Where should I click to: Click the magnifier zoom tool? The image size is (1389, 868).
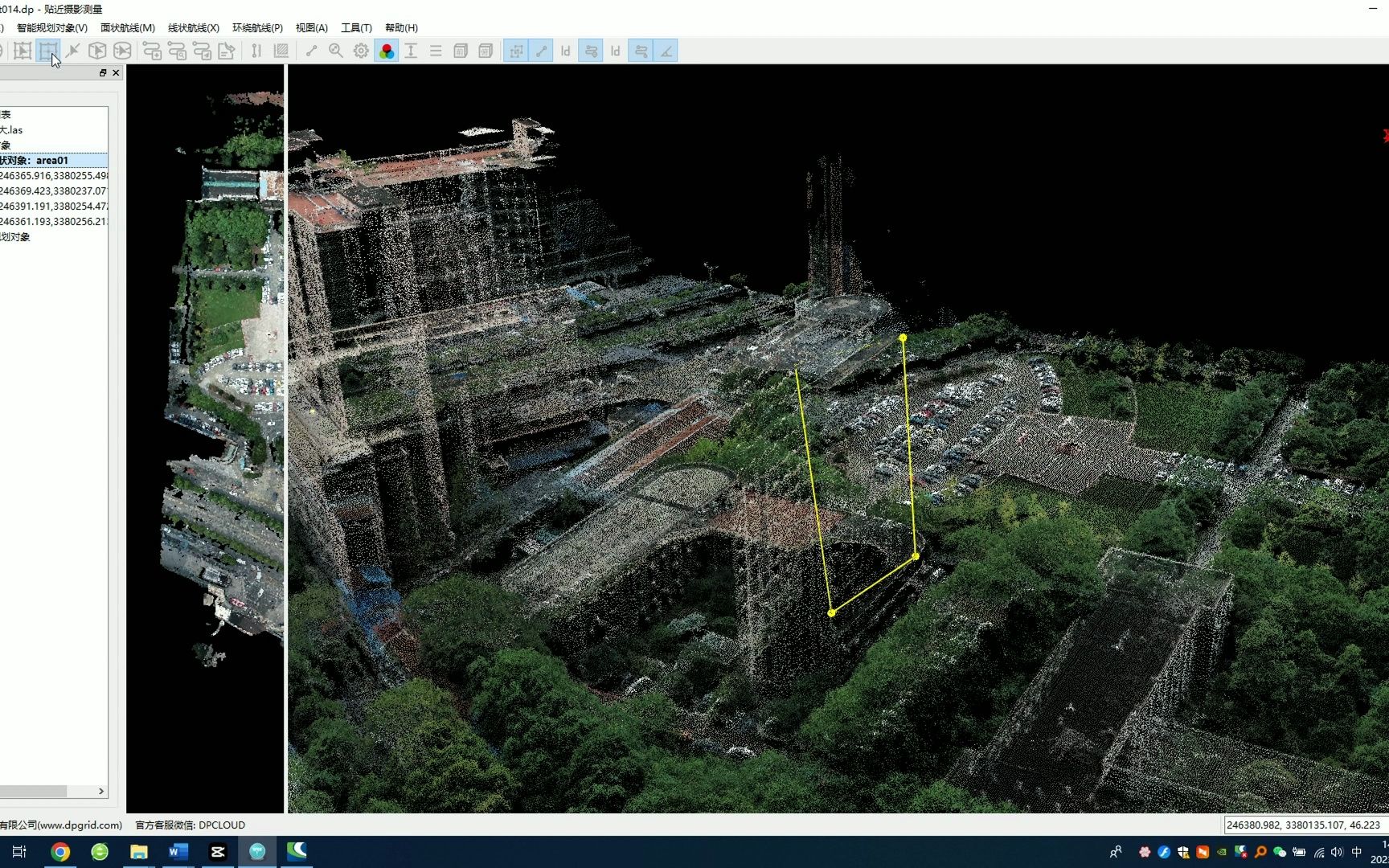click(x=336, y=51)
